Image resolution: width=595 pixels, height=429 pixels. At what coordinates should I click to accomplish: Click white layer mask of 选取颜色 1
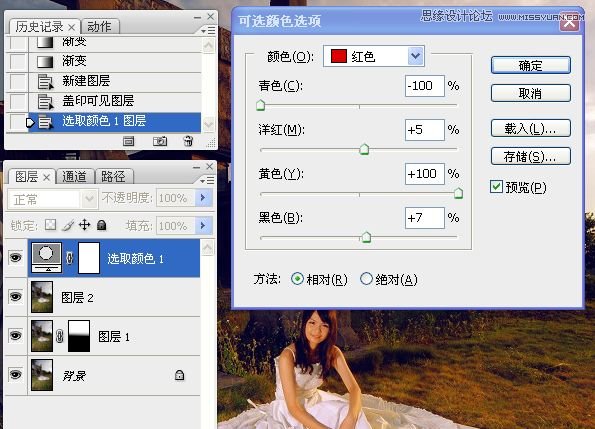[x=89, y=258]
